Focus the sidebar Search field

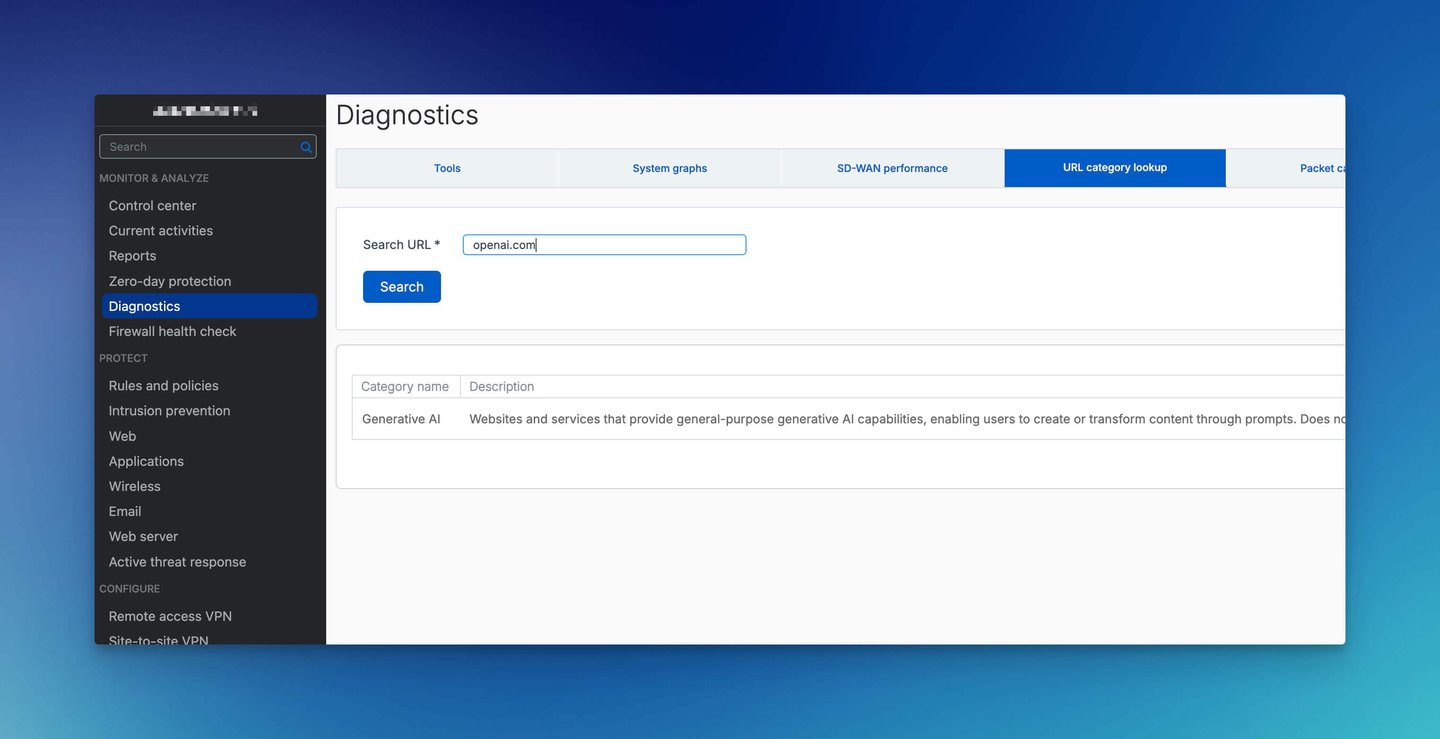click(208, 147)
